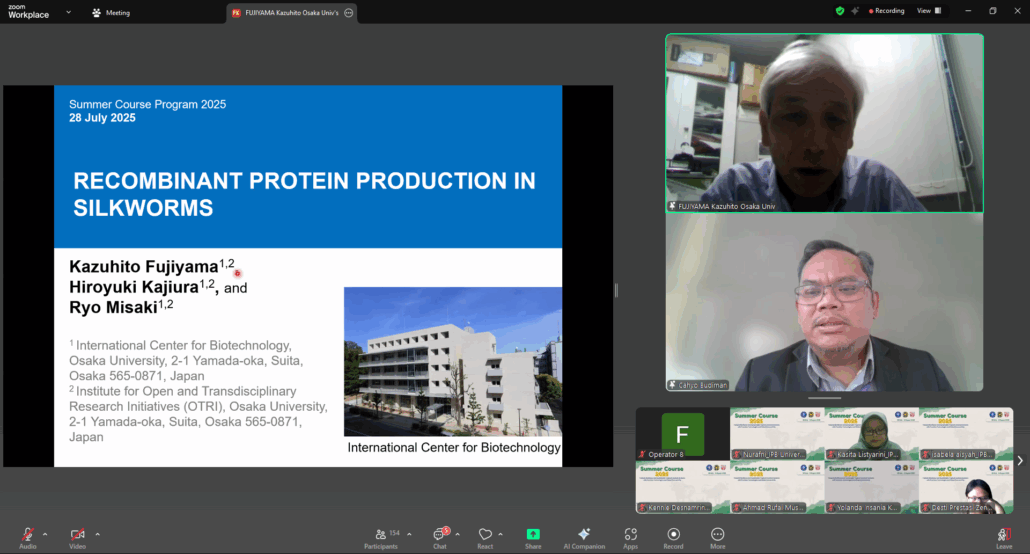The image size is (1030, 554).
Task: Open the Chat panel
Action: [x=439, y=535]
